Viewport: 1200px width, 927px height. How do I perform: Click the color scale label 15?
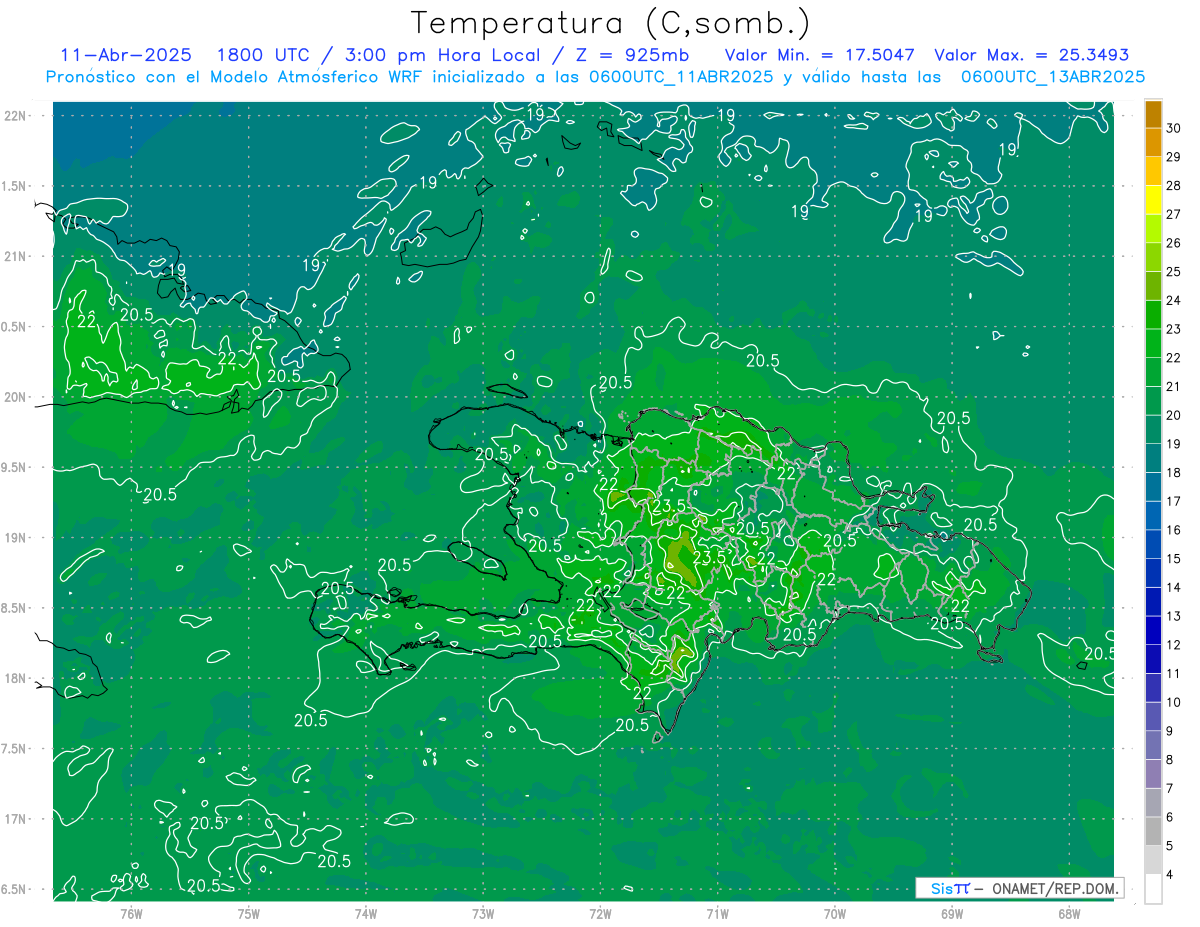pyautogui.click(x=1174, y=558)
